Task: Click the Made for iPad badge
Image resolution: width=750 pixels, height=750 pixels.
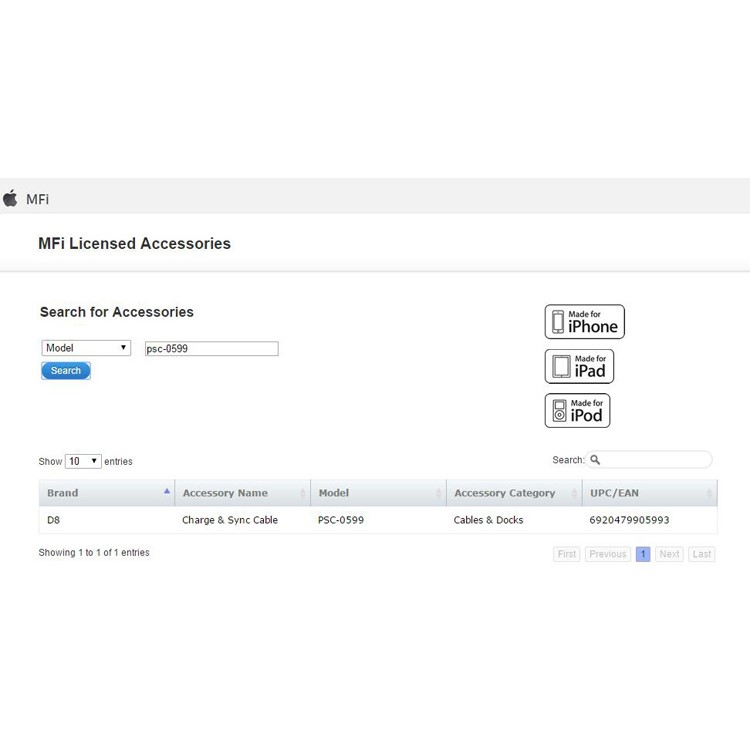Action: (x=579, y=366)
